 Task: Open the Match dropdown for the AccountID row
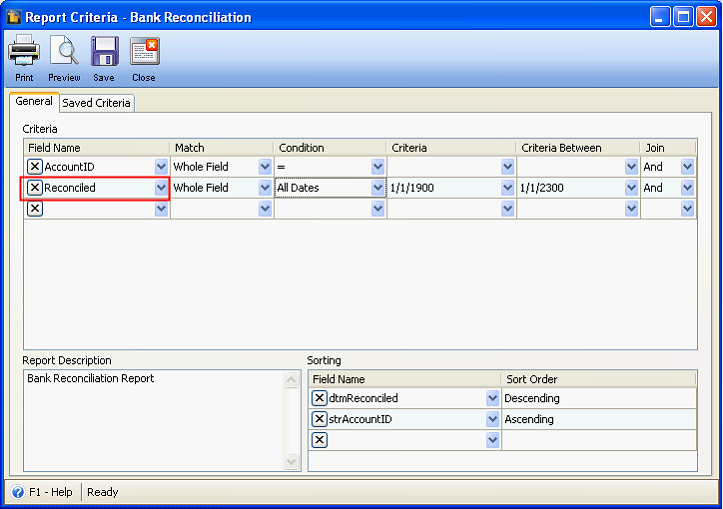point(265,166)
